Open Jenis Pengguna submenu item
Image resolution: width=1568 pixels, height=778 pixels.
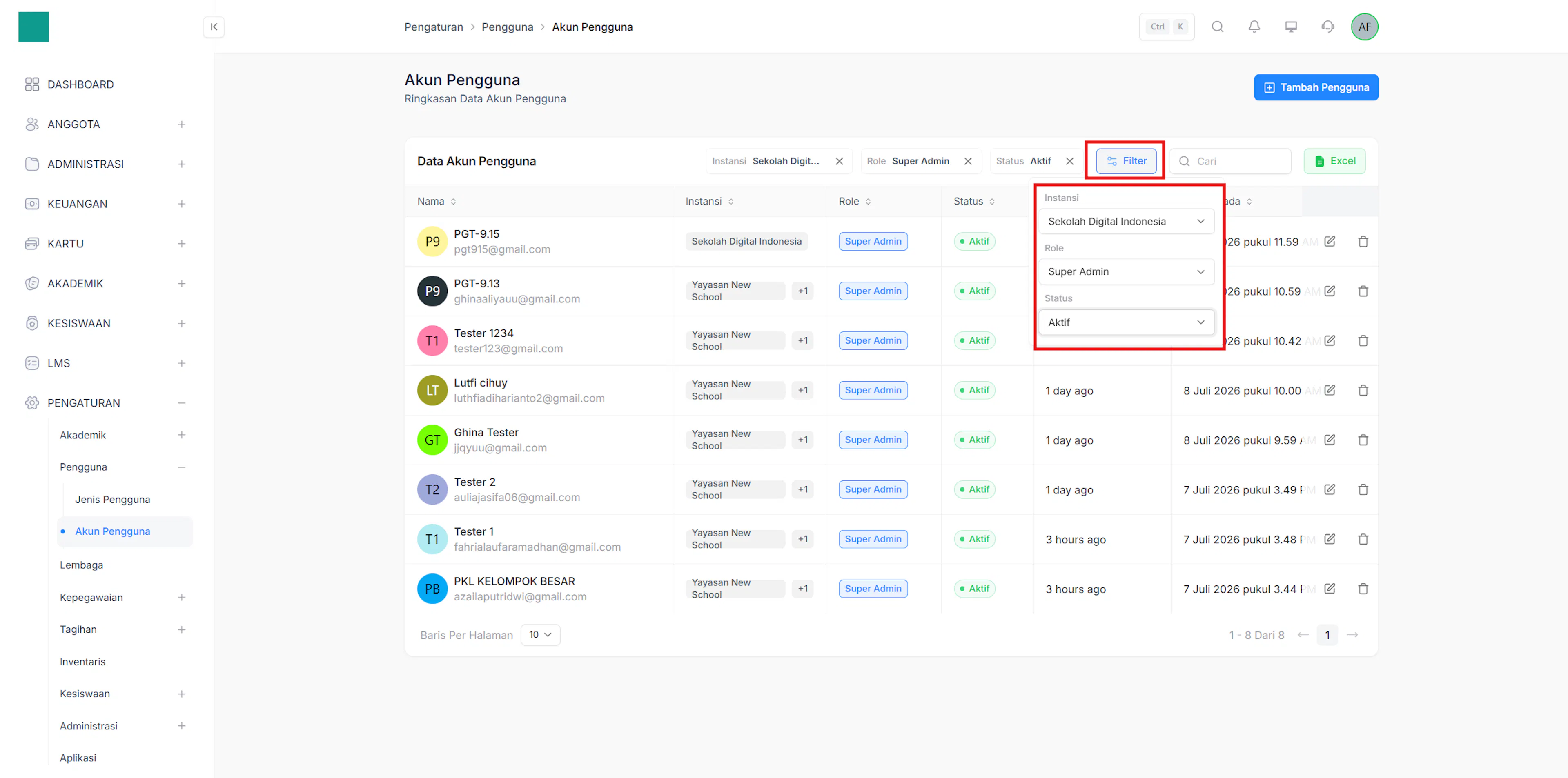[113, 499]
